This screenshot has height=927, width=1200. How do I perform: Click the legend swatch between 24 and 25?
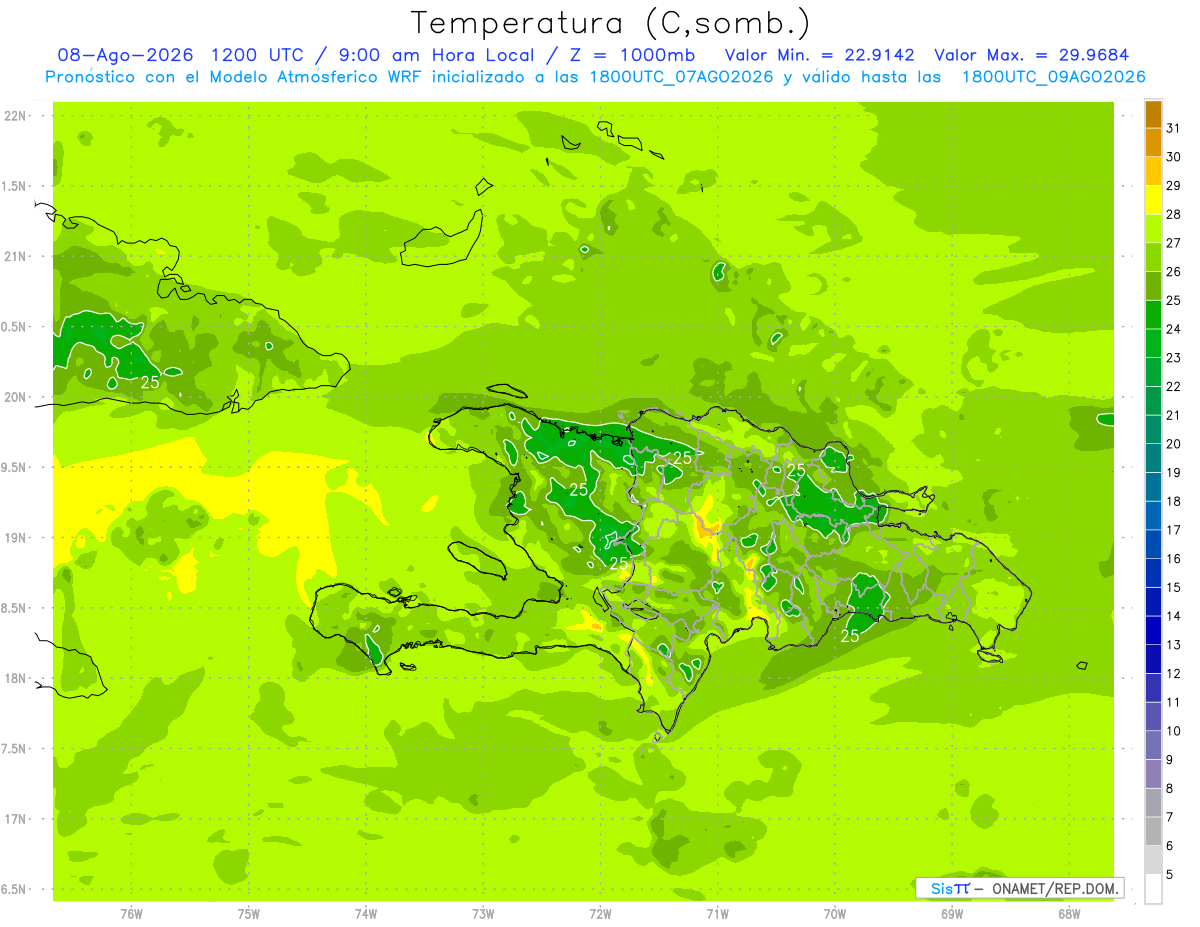click(x=1153, y=315)
